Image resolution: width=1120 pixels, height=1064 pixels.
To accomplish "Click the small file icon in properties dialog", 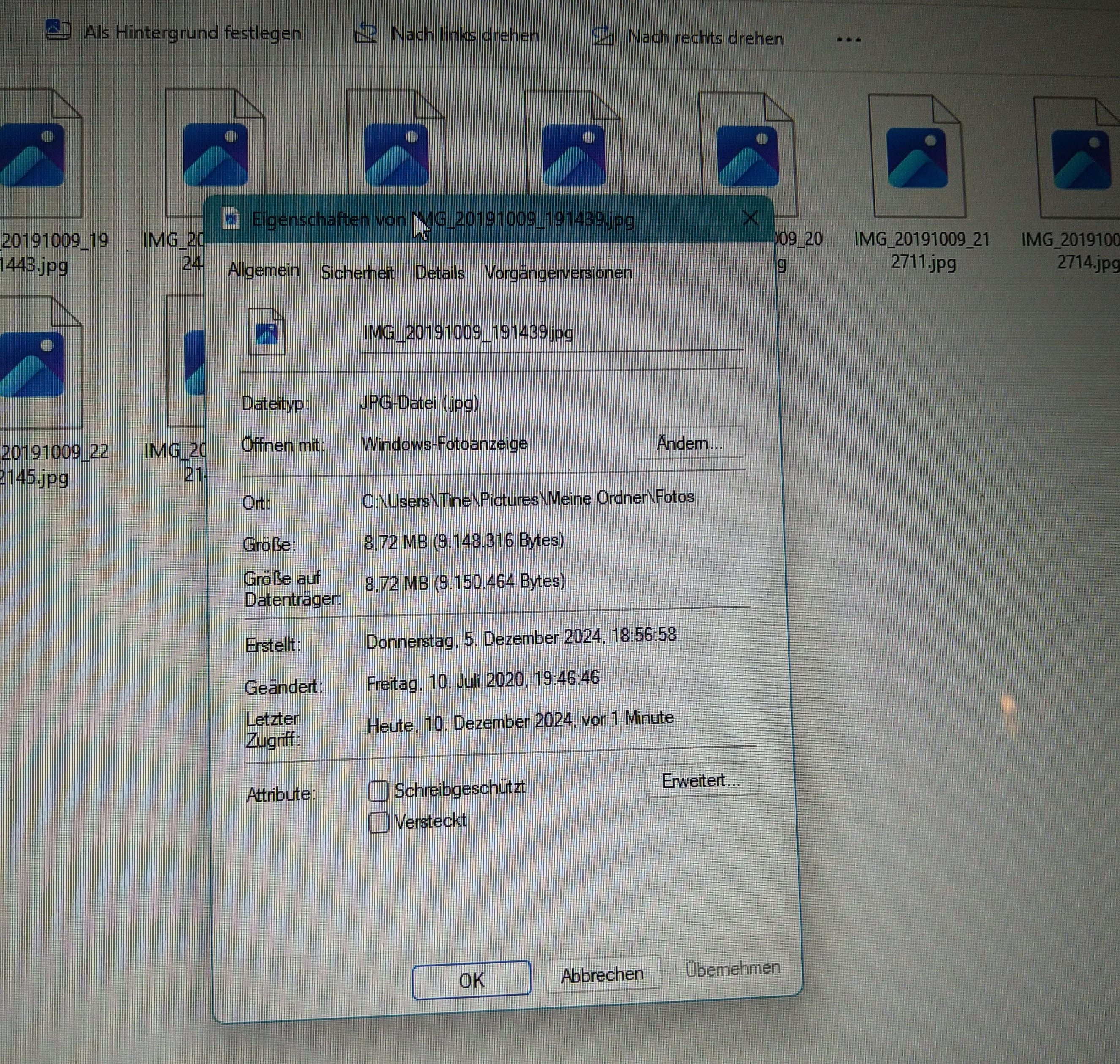I will click(x=267, y=332).
